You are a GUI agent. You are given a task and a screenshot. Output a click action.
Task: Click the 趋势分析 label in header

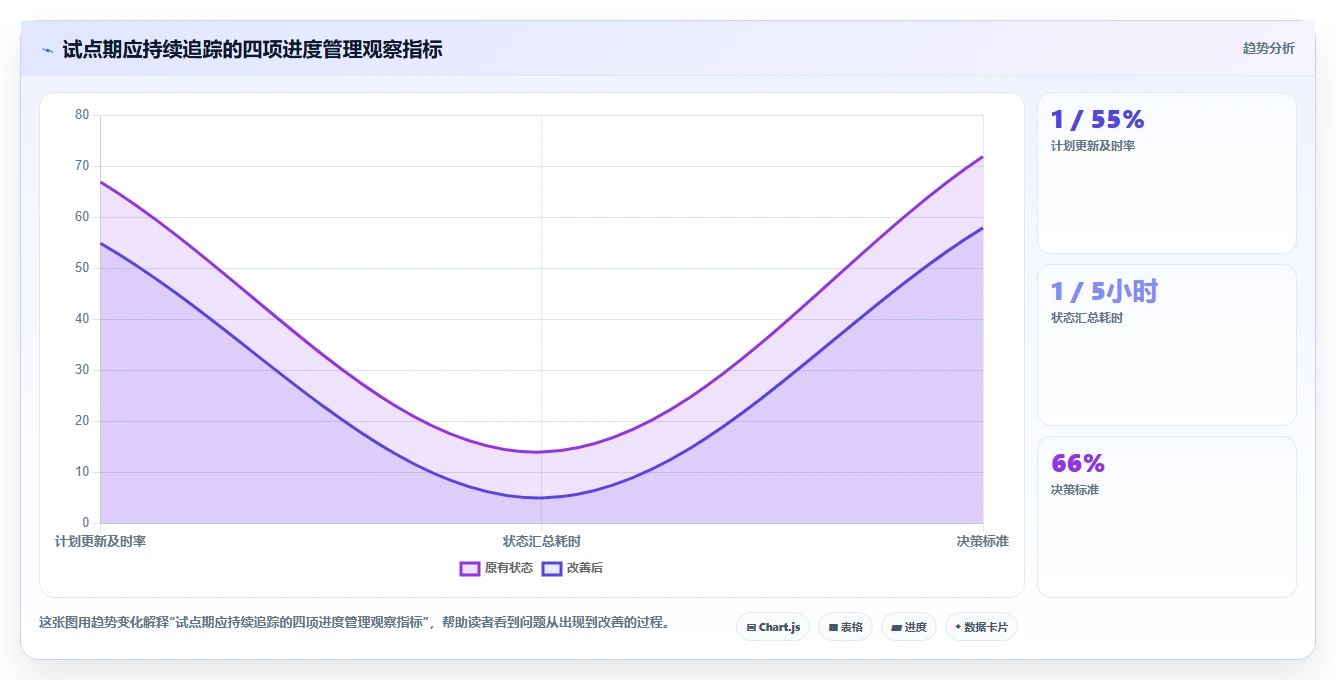pyautogui.click(x=1268, y=48)
